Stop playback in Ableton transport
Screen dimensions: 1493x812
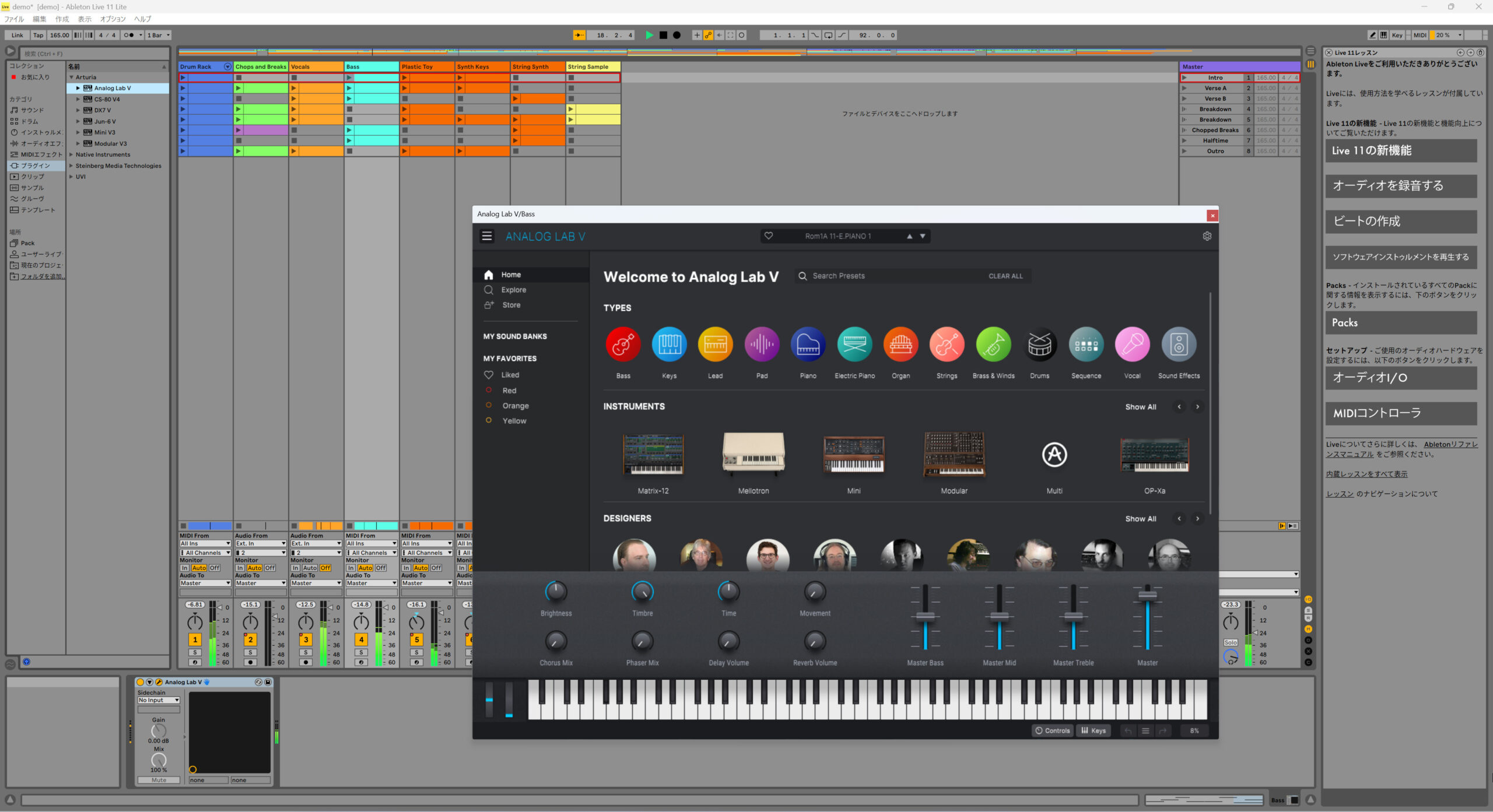[x=663, y=35]
